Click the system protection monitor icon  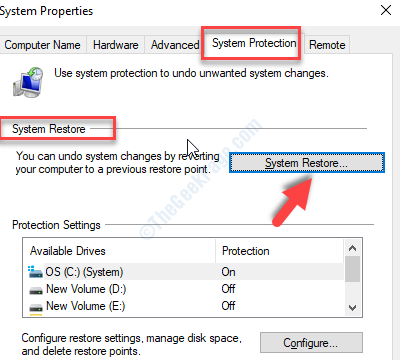pos(28,82)
